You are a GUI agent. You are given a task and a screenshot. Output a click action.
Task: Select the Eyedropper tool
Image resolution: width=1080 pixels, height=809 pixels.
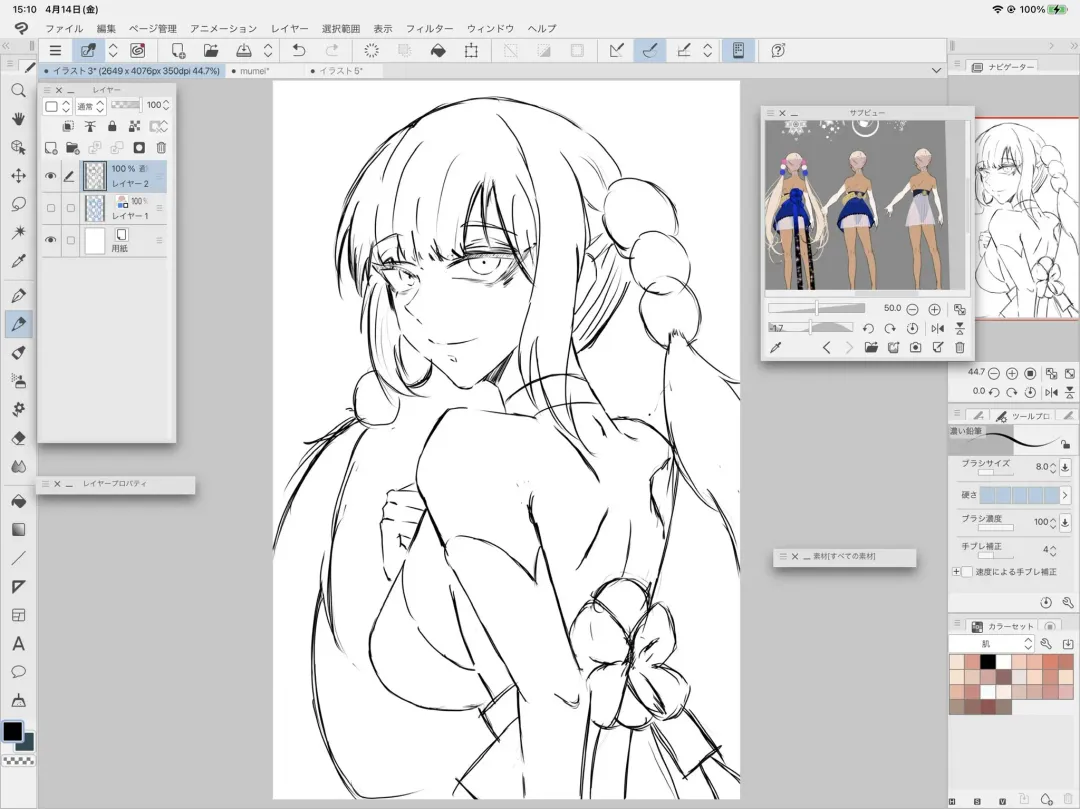point(18,261)
